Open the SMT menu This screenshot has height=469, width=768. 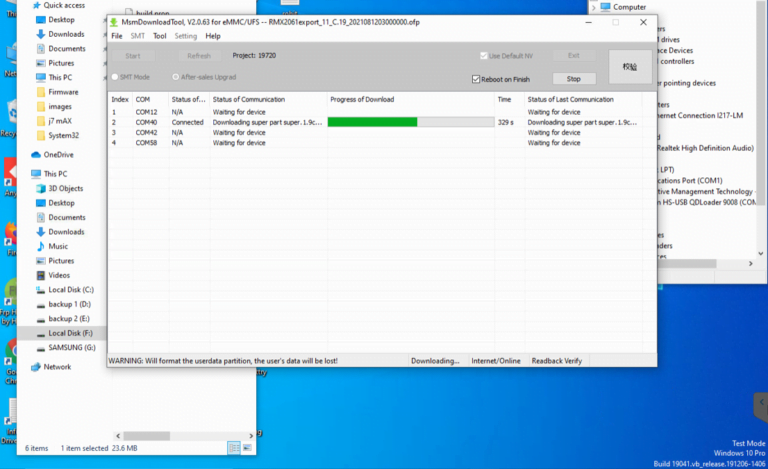tap(138, 36)
